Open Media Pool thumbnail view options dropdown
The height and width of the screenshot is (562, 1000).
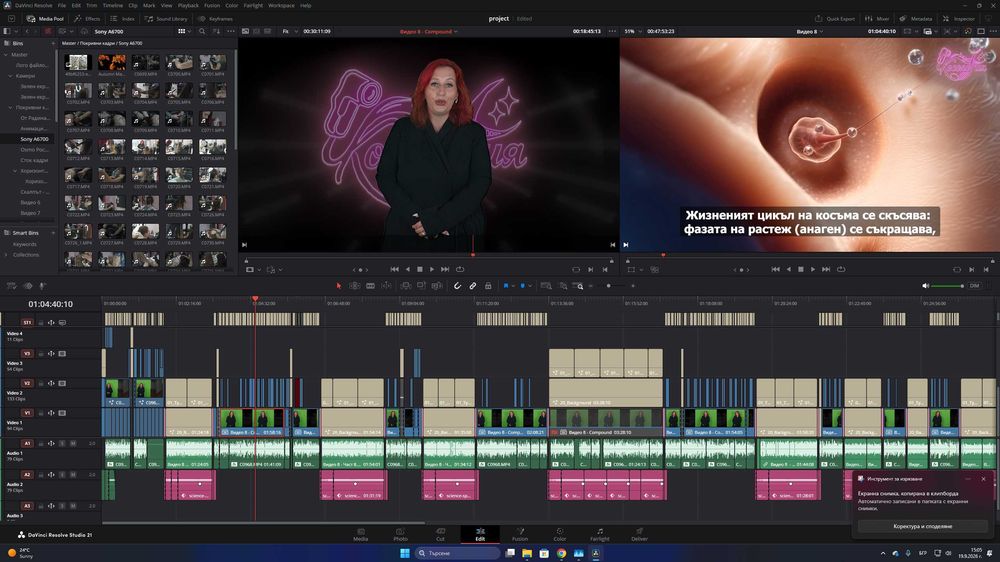184,31
